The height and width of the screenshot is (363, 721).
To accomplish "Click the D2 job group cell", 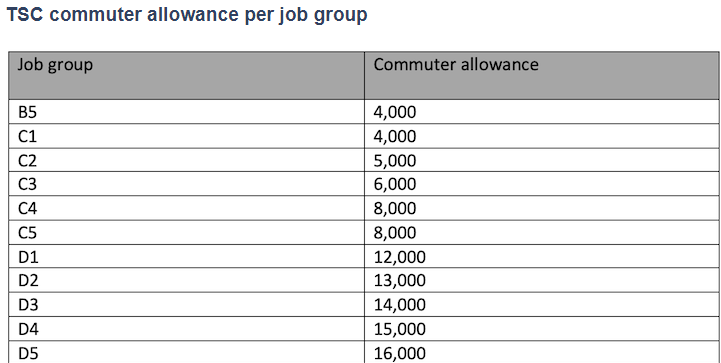I will click(x=186, y=280).
